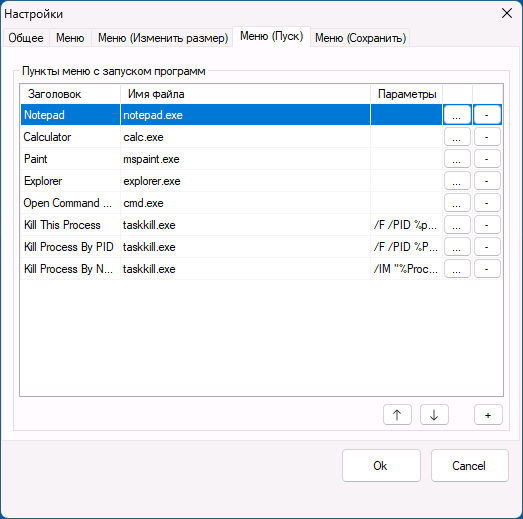
Task: Close the Настройки dialog
Action: (x=507, y=14)
